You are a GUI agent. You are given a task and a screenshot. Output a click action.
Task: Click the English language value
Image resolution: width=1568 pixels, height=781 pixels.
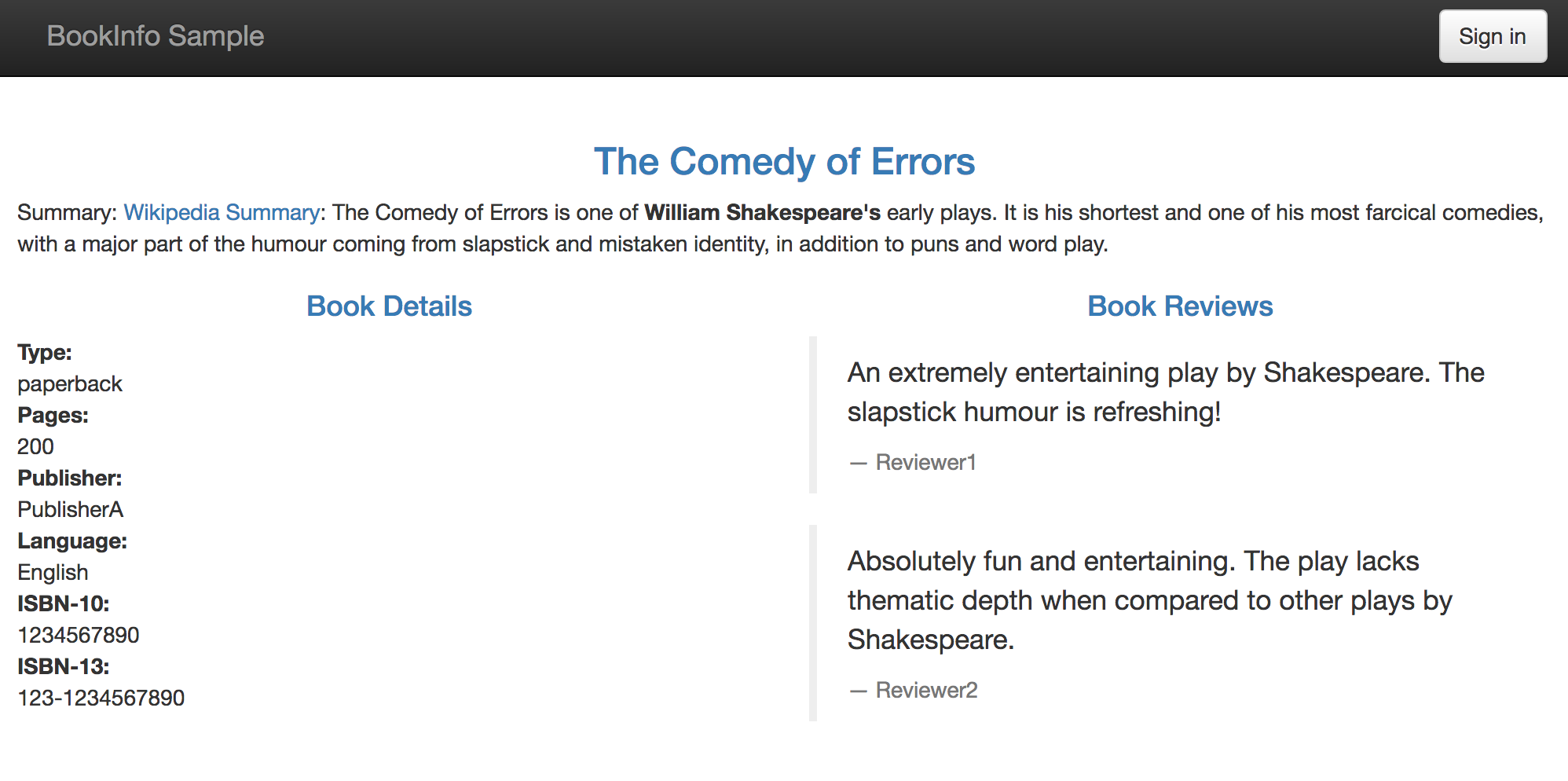point(53,572)
